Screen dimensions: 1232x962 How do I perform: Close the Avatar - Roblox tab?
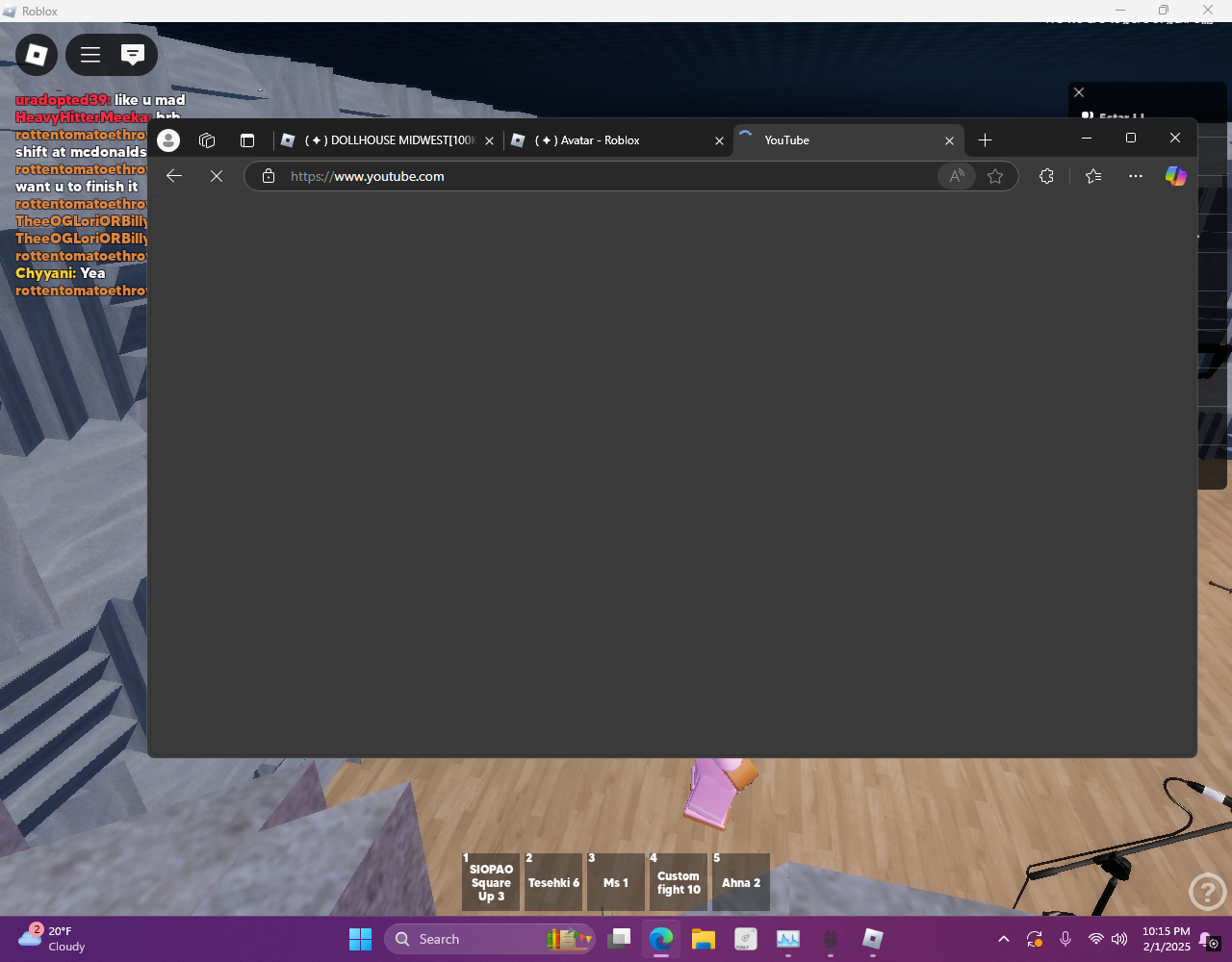719,140
